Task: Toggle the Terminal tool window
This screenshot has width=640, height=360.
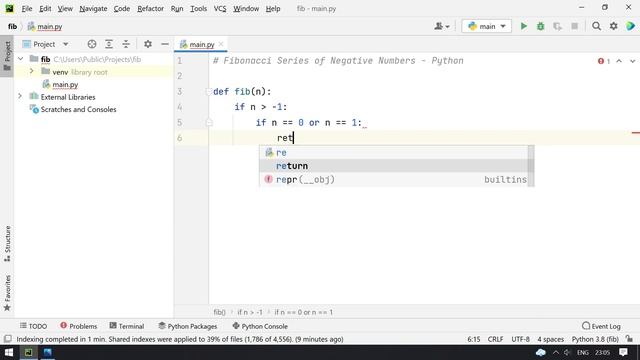Action: 127,326
